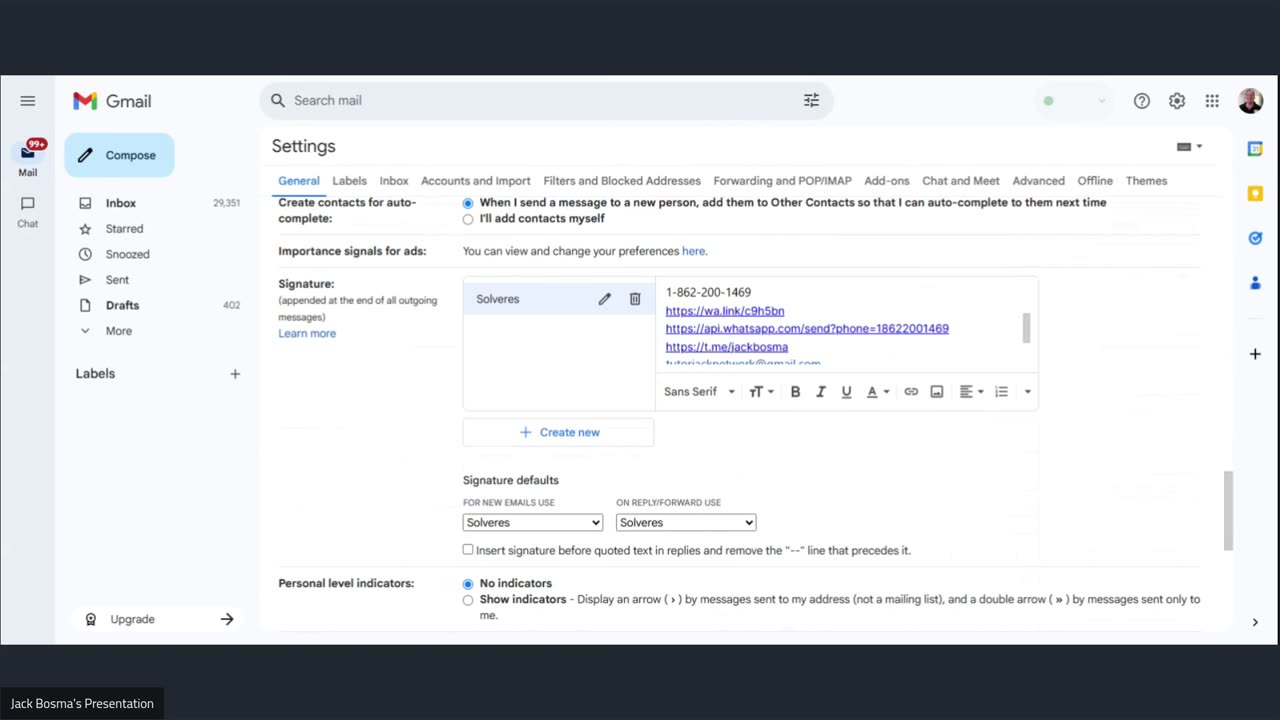Viewport: 1280px width, 720px height.
Task: Insert an image into the signature
Action: pyautogui.click(x=937, y=392)
